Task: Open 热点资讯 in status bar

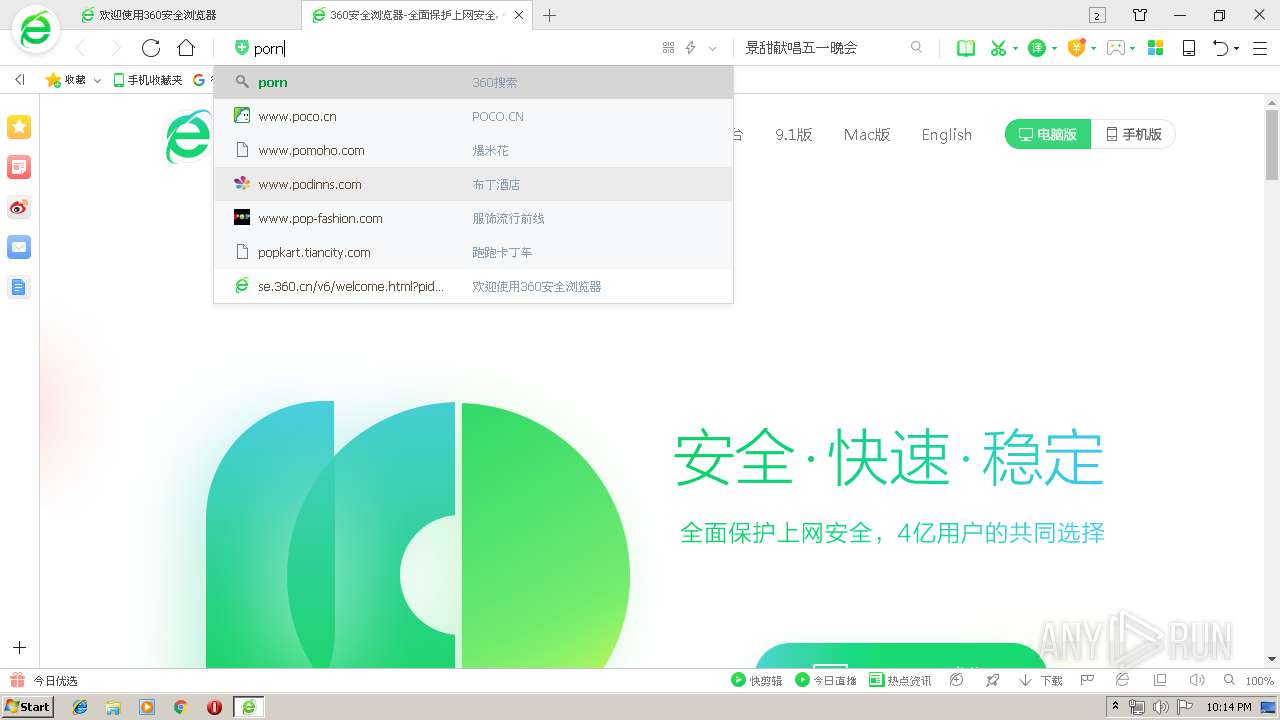Action: pos(900,680)
